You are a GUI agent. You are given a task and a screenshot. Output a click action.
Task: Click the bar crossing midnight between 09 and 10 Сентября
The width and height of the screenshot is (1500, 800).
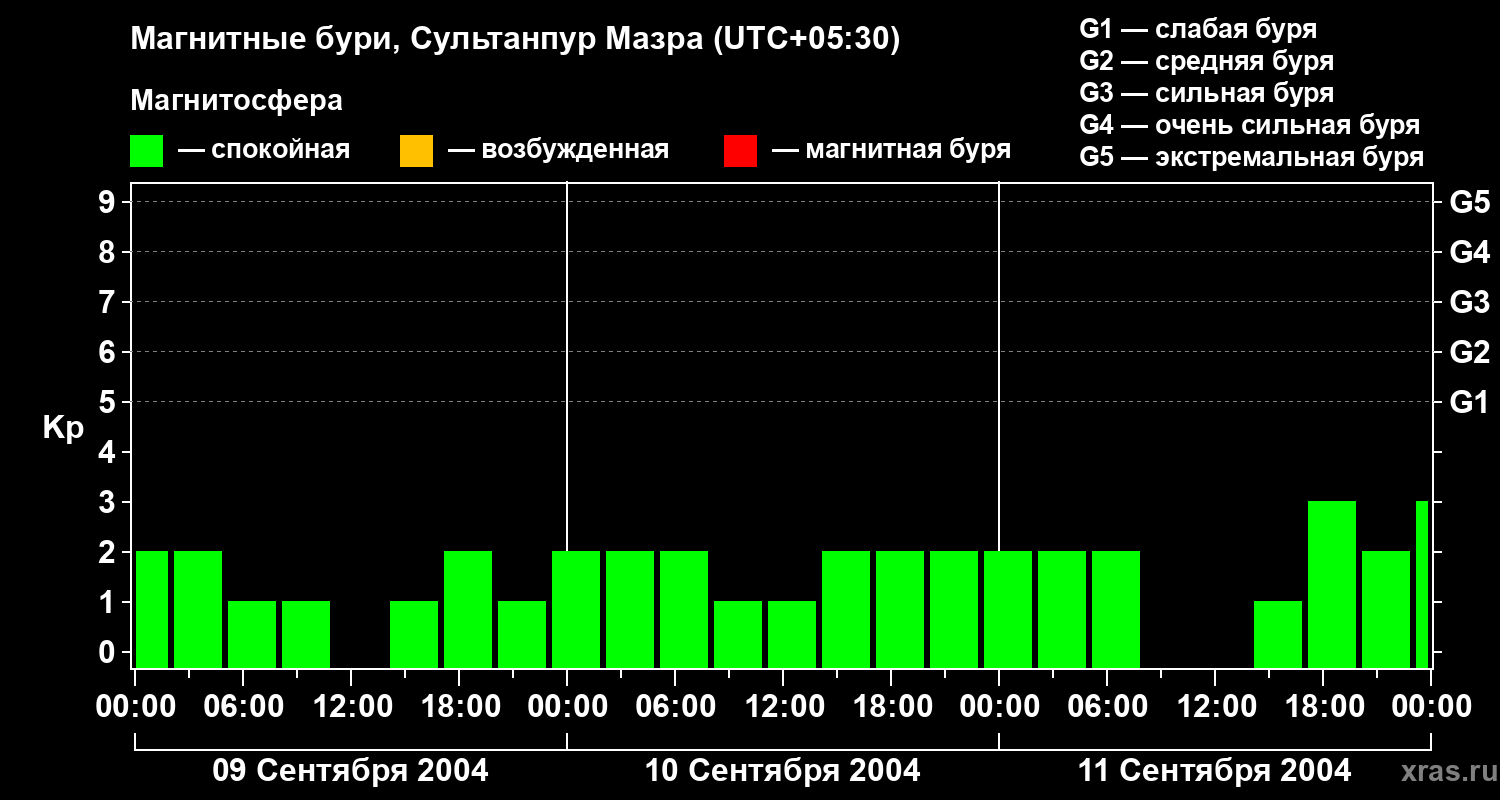coord(576,610)
